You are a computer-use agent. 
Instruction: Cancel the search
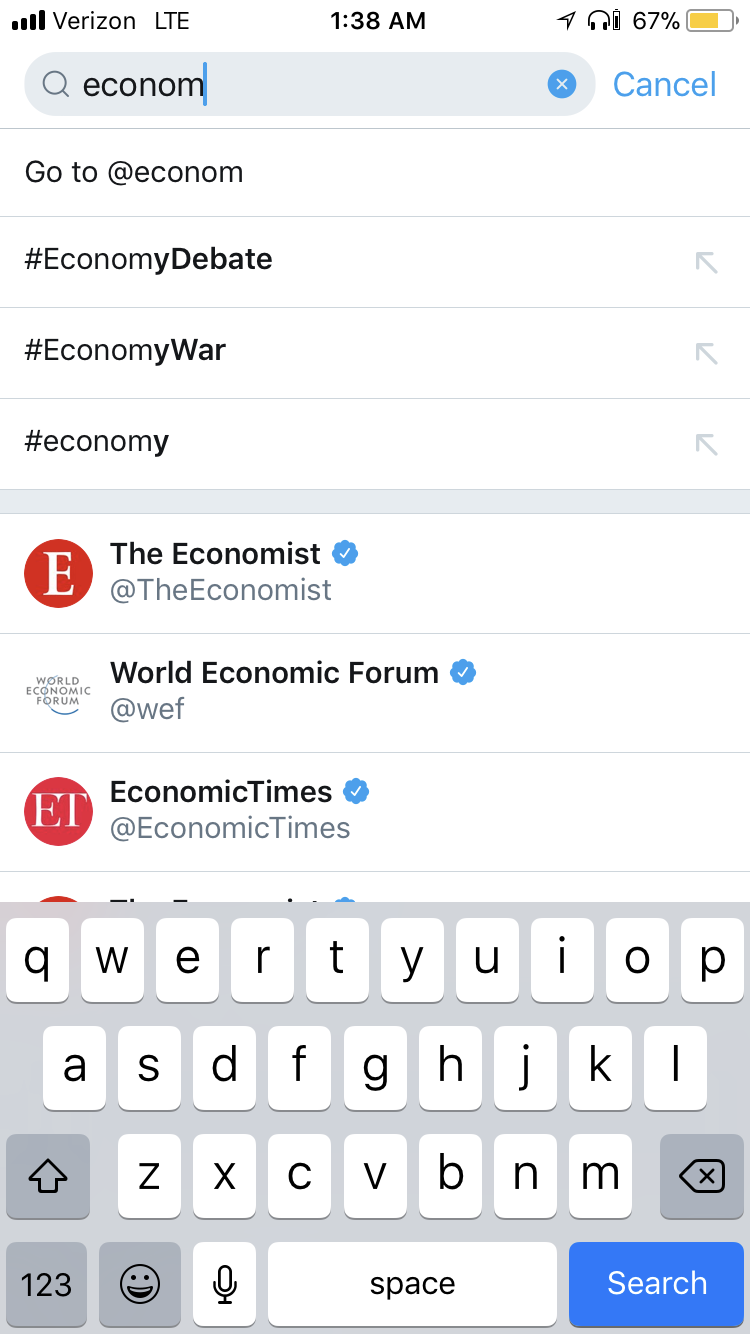(x=665, y=85)
